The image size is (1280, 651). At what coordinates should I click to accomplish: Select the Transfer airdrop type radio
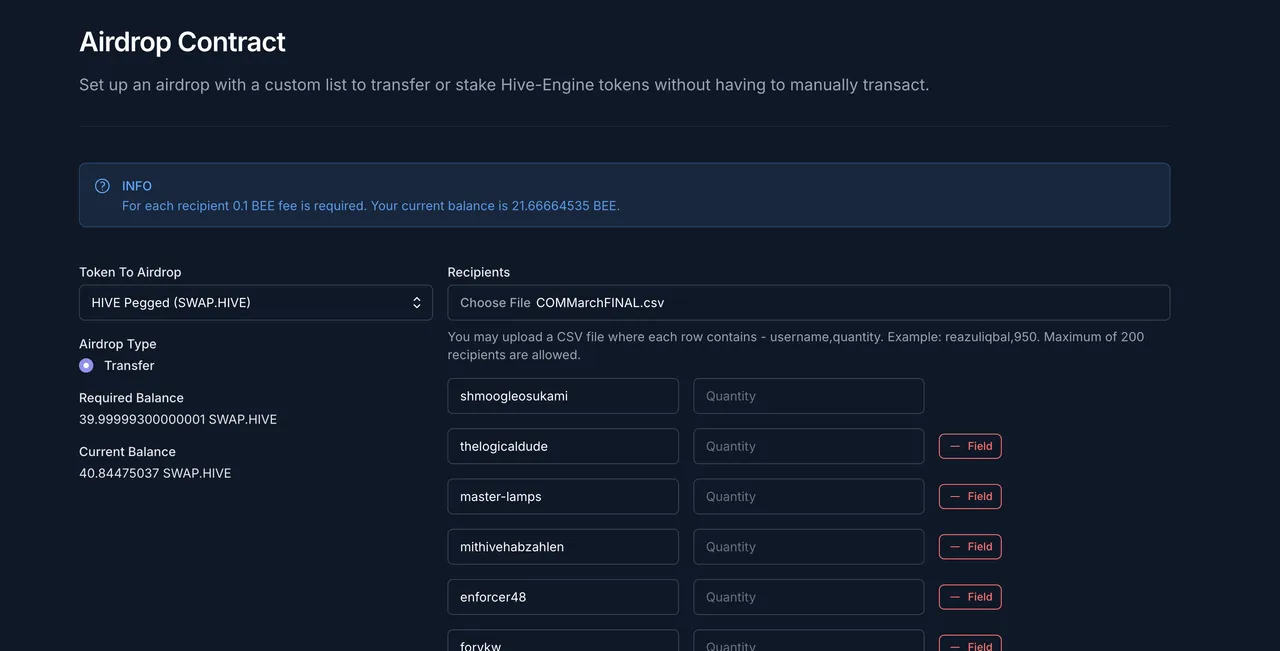(86, 365)
